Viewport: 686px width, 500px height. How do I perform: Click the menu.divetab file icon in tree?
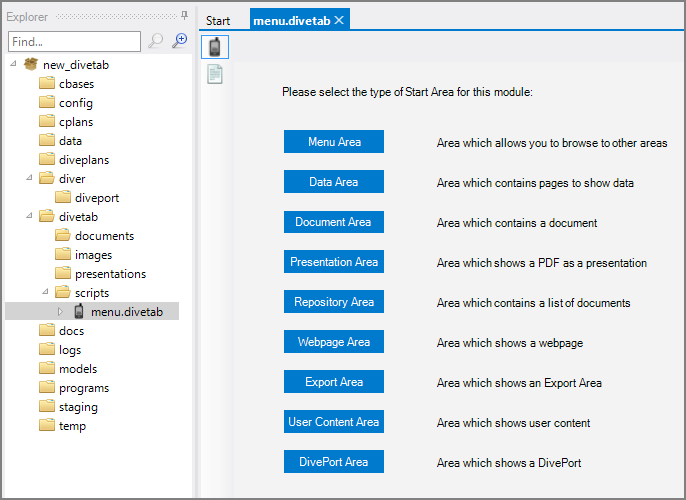pyautogui.click(x=79, y=312)
